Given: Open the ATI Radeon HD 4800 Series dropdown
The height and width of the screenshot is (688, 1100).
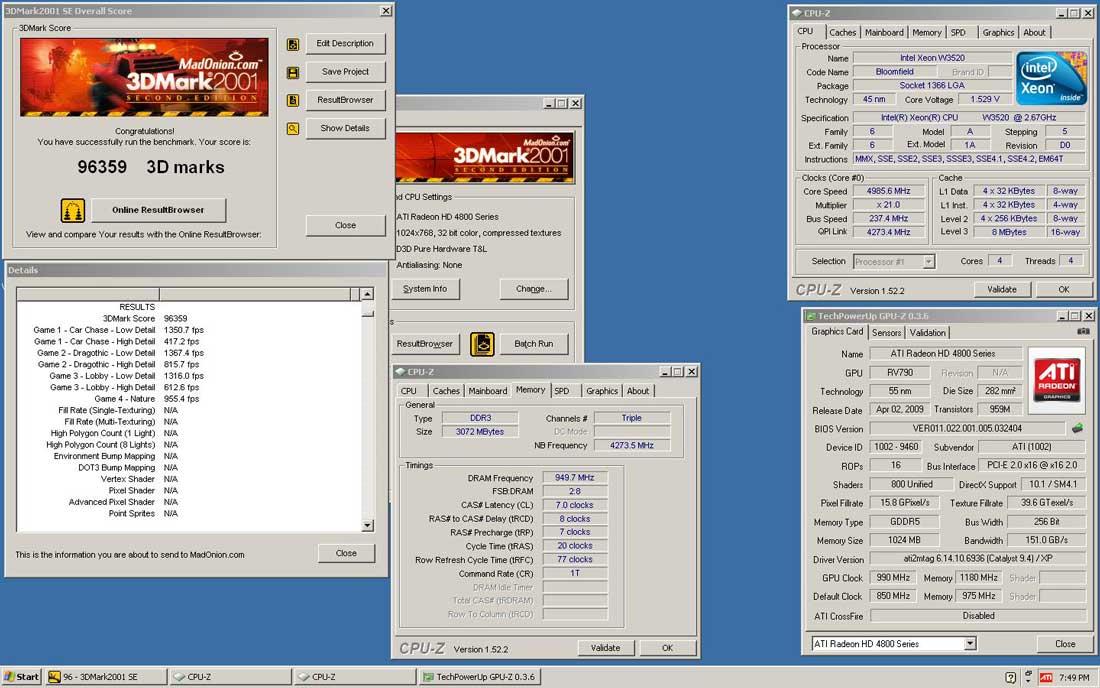Looking at the screenshot, I should tap(970, 644).
